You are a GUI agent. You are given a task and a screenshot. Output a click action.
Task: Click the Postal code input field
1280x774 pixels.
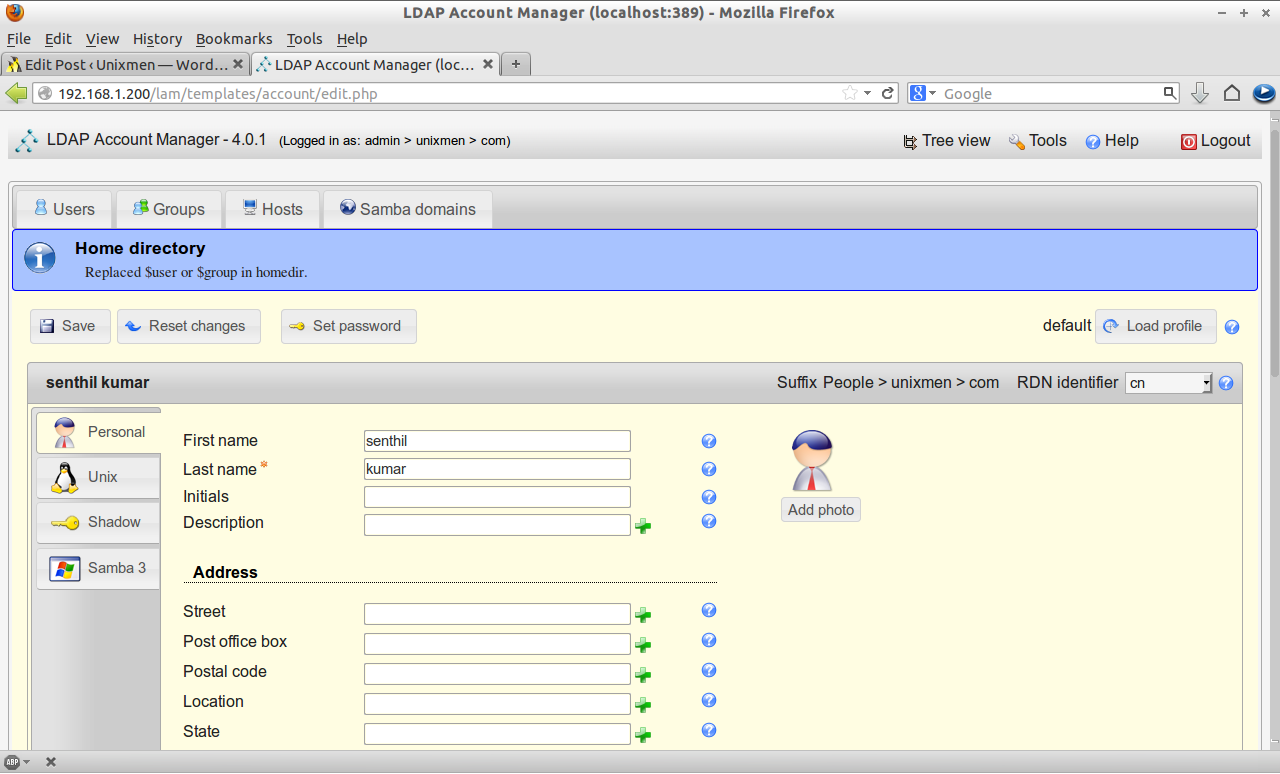[x=497, y=674]
